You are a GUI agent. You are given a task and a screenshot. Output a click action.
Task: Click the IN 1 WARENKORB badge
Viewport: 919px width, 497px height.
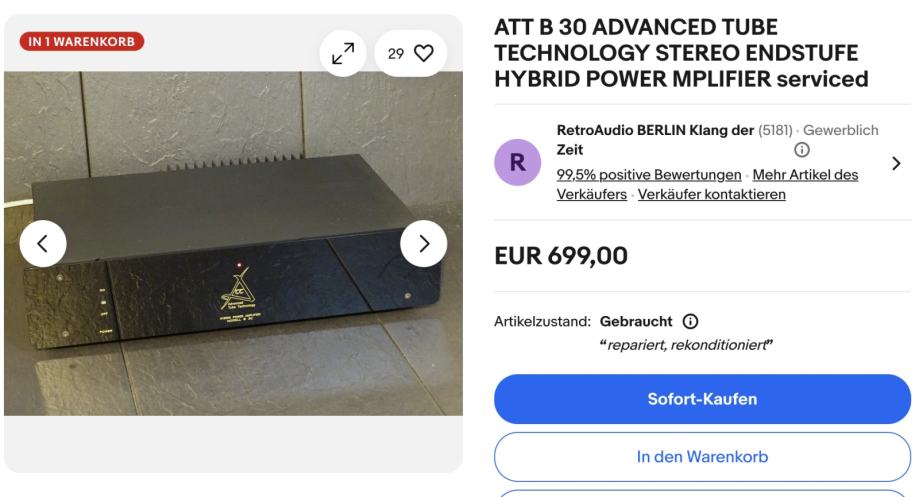pyautogui.click(x=81, y=42)
